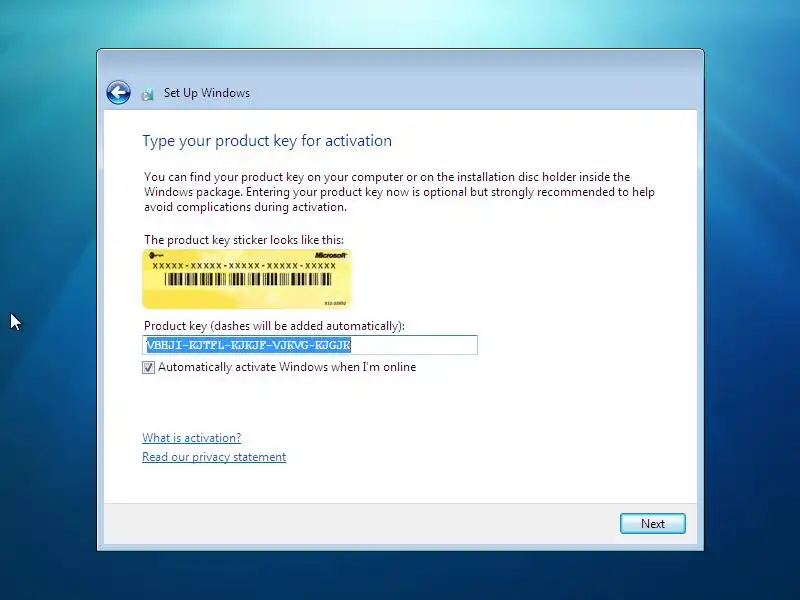The width and height of the screenshot is (800, 600).
Task: Proceed with the Next button
Action: tap(653, 523)
